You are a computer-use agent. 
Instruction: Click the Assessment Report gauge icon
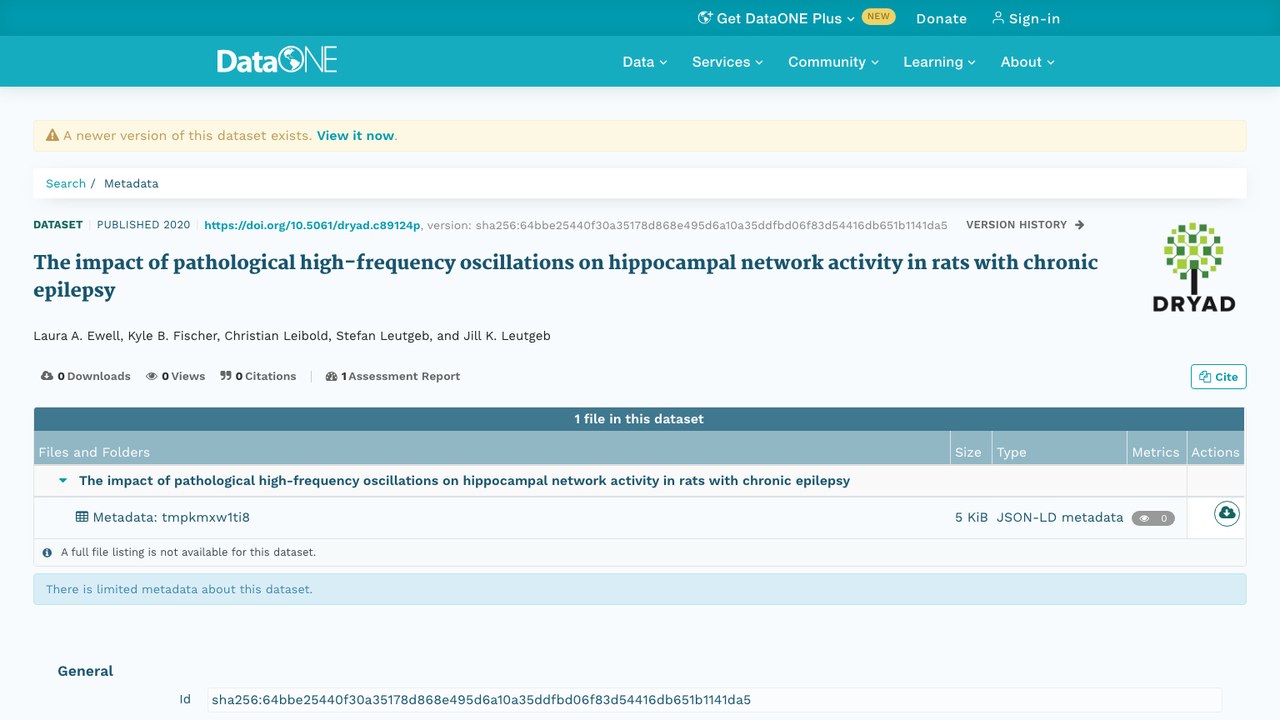331,377
